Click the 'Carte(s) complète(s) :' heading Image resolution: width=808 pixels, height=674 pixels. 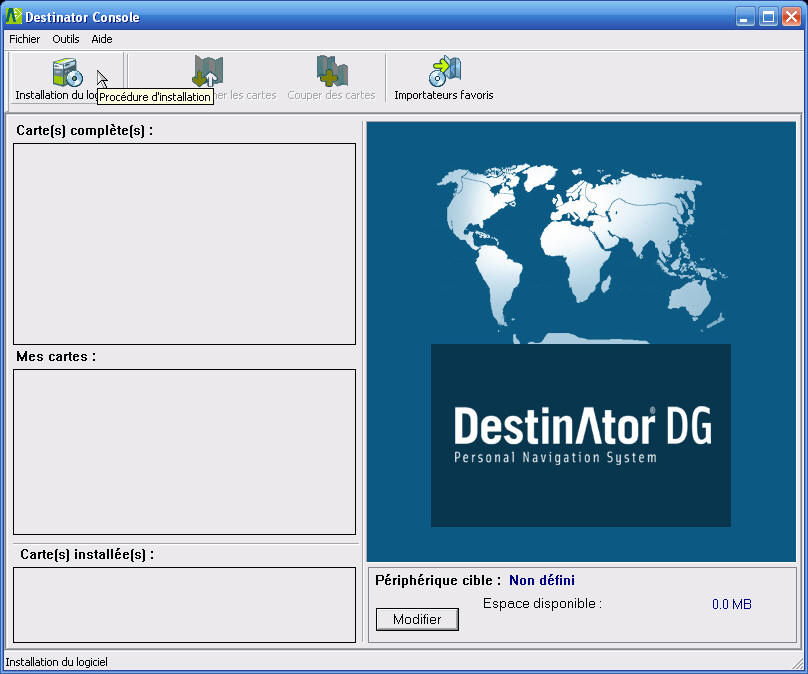click(85, 130)
